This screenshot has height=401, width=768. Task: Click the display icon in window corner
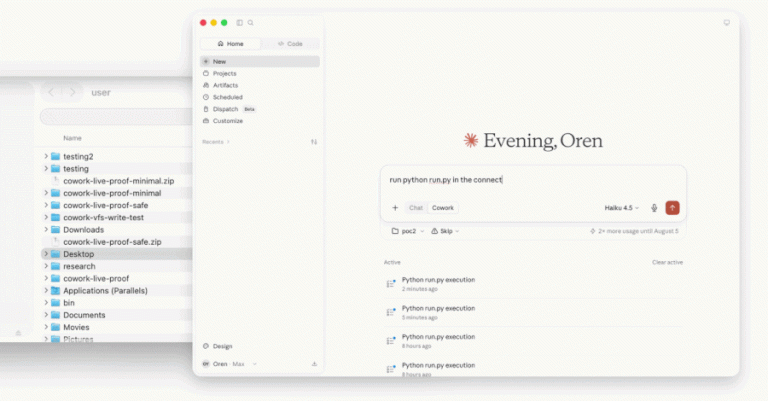click(x=726, y=23)
